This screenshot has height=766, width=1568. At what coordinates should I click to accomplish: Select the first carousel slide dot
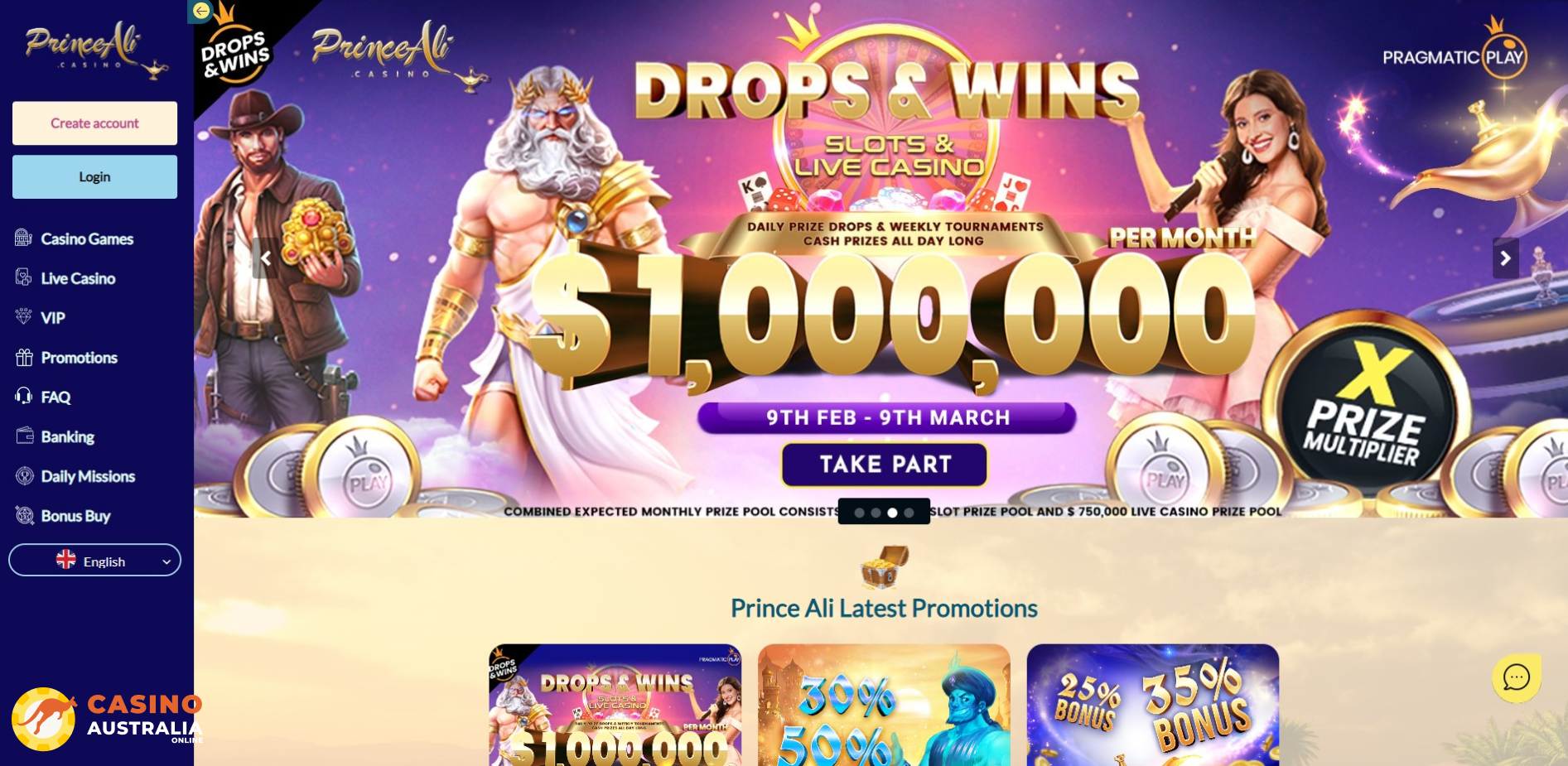(x=859, y=513)
